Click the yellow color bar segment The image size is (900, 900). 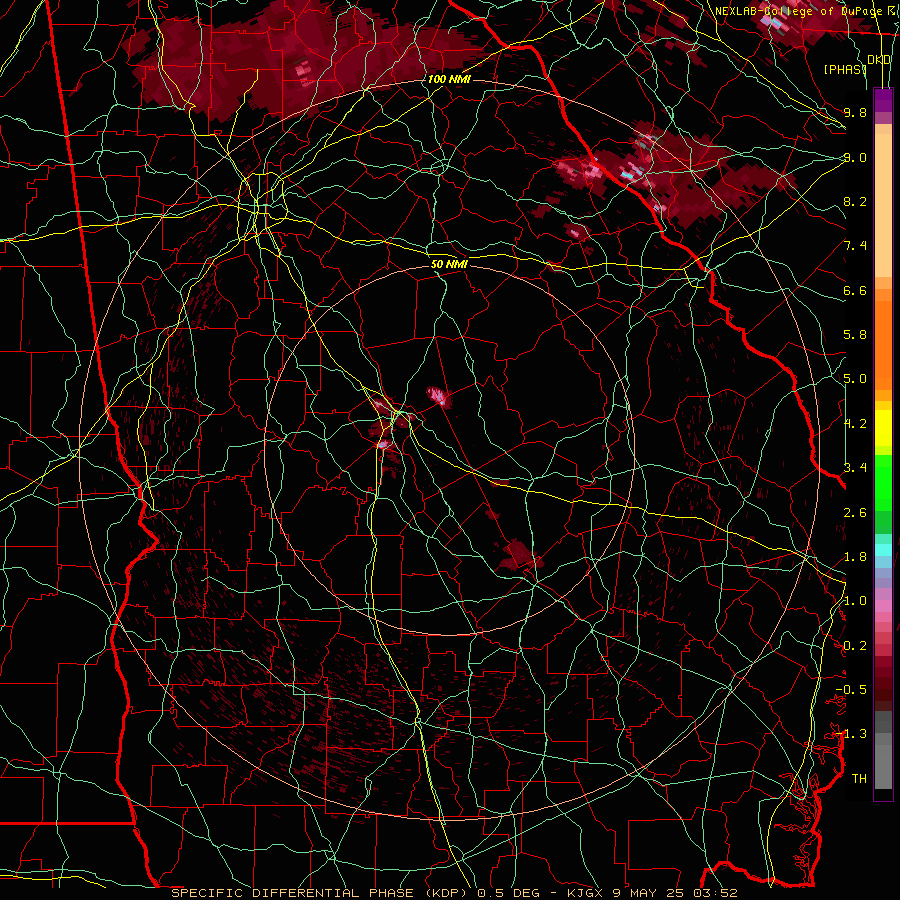click(x=883, y=428)
